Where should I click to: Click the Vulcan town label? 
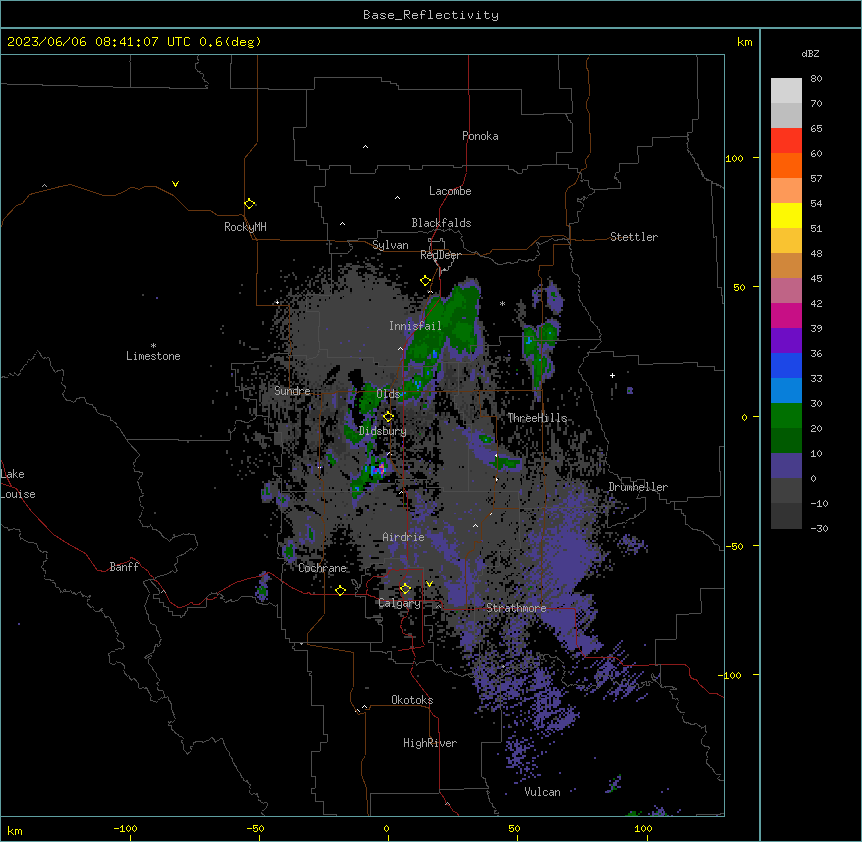coord(542,791)
